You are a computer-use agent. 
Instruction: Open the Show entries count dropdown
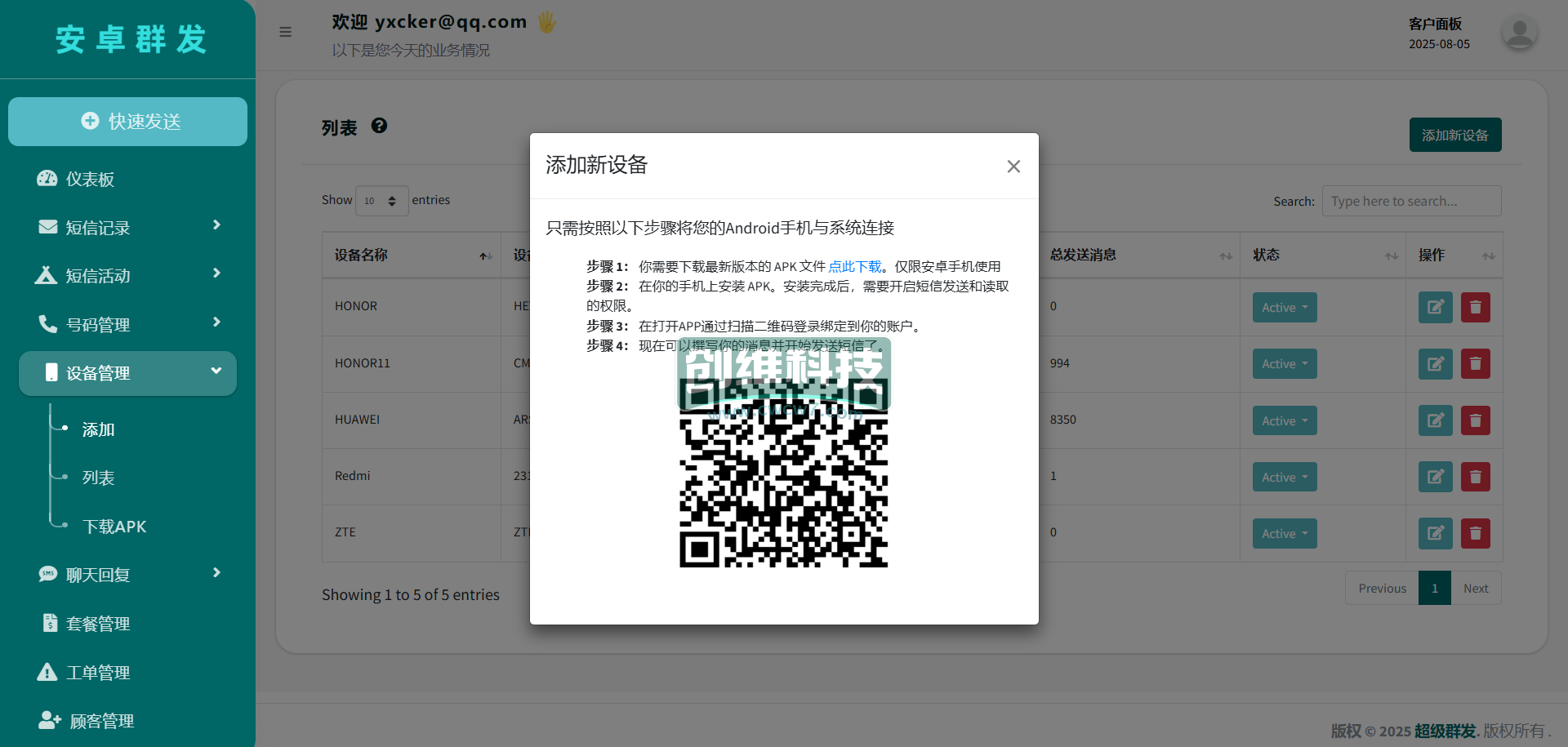coord(381,201)
